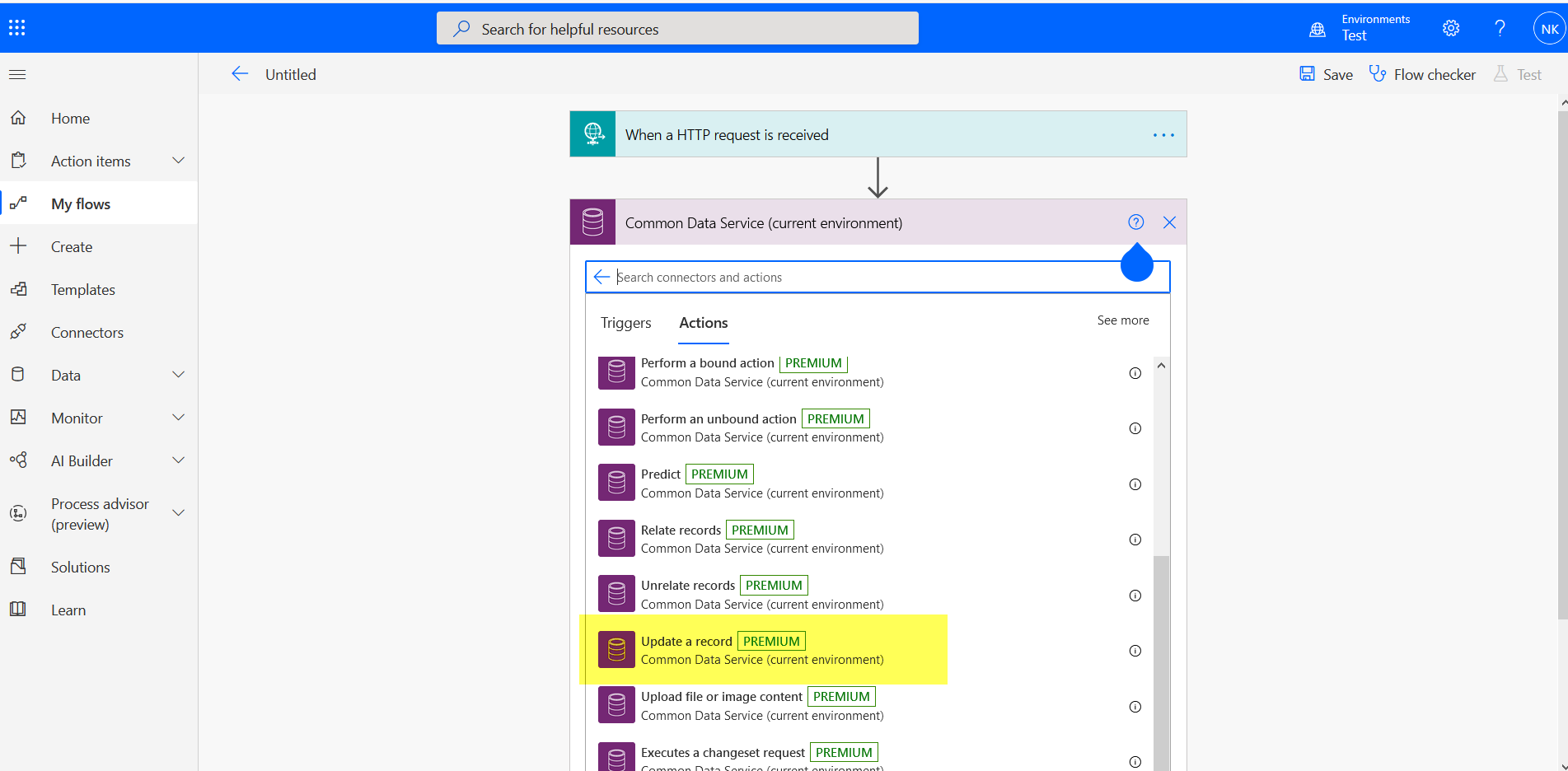1568x771 pixels.
Task: Click the actions list scrollbar thumb
Action: (x=1161, y=663)
